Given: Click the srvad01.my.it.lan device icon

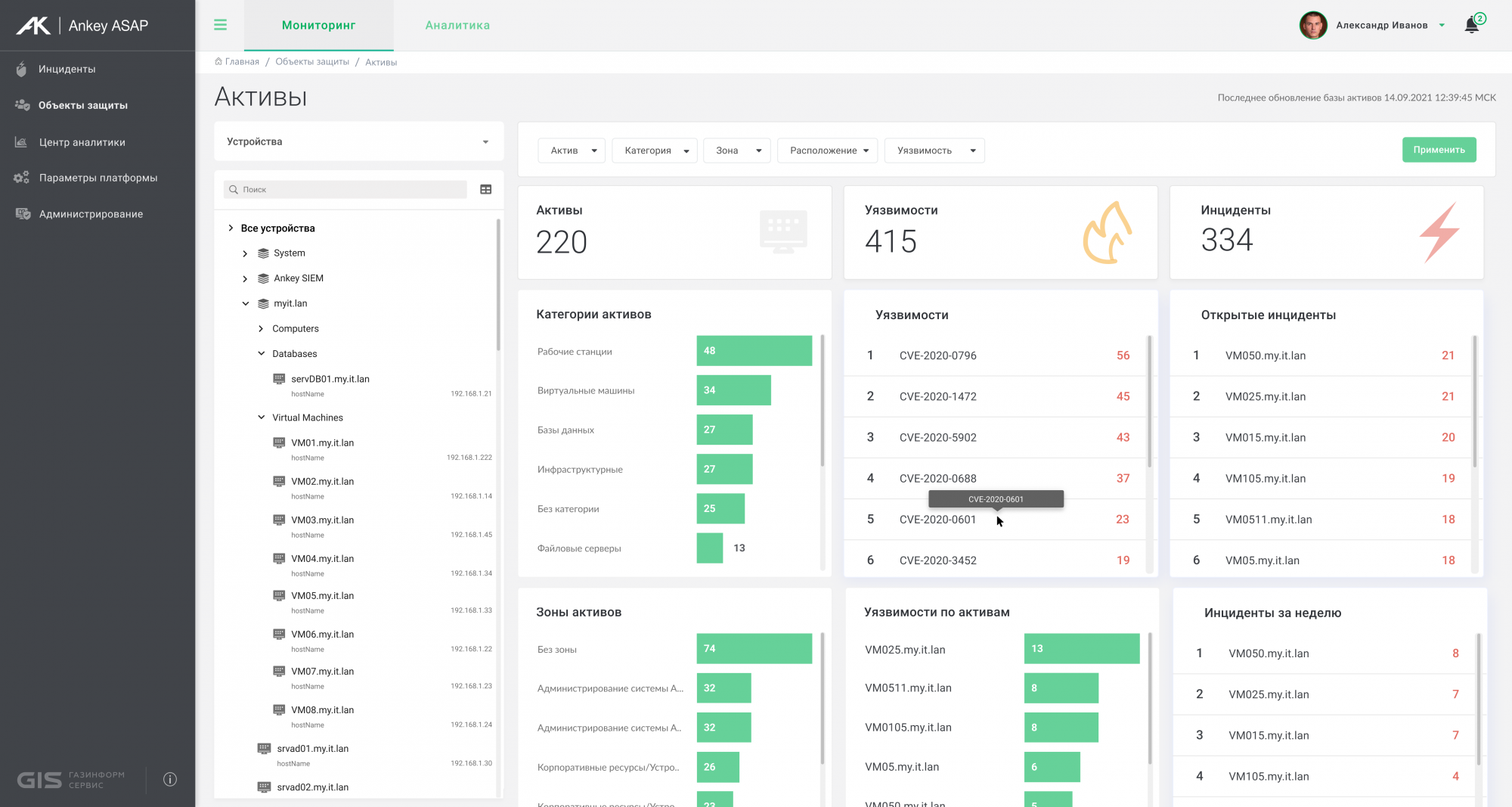Looking at the screenshot, I should pyautogui.click(x=264, y=748).
